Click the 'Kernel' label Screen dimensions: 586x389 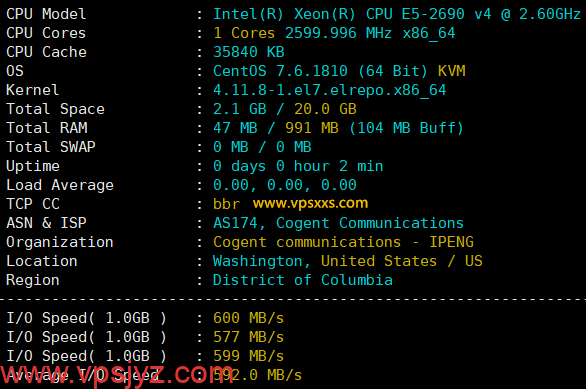33,90
